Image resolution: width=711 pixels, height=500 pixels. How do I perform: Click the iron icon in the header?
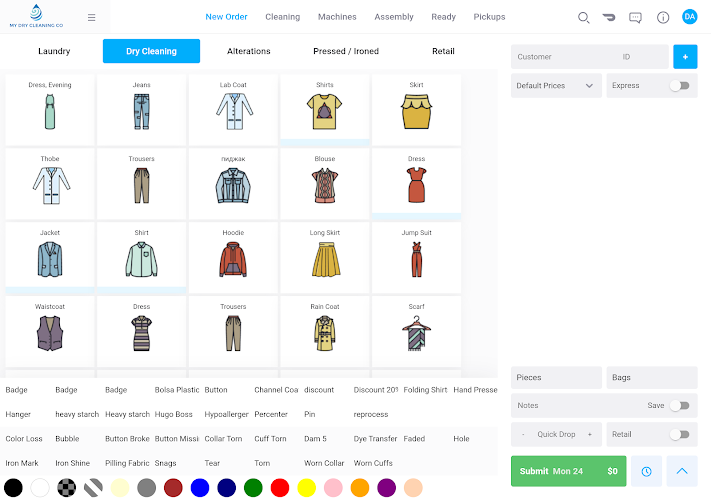coord(609,17)
